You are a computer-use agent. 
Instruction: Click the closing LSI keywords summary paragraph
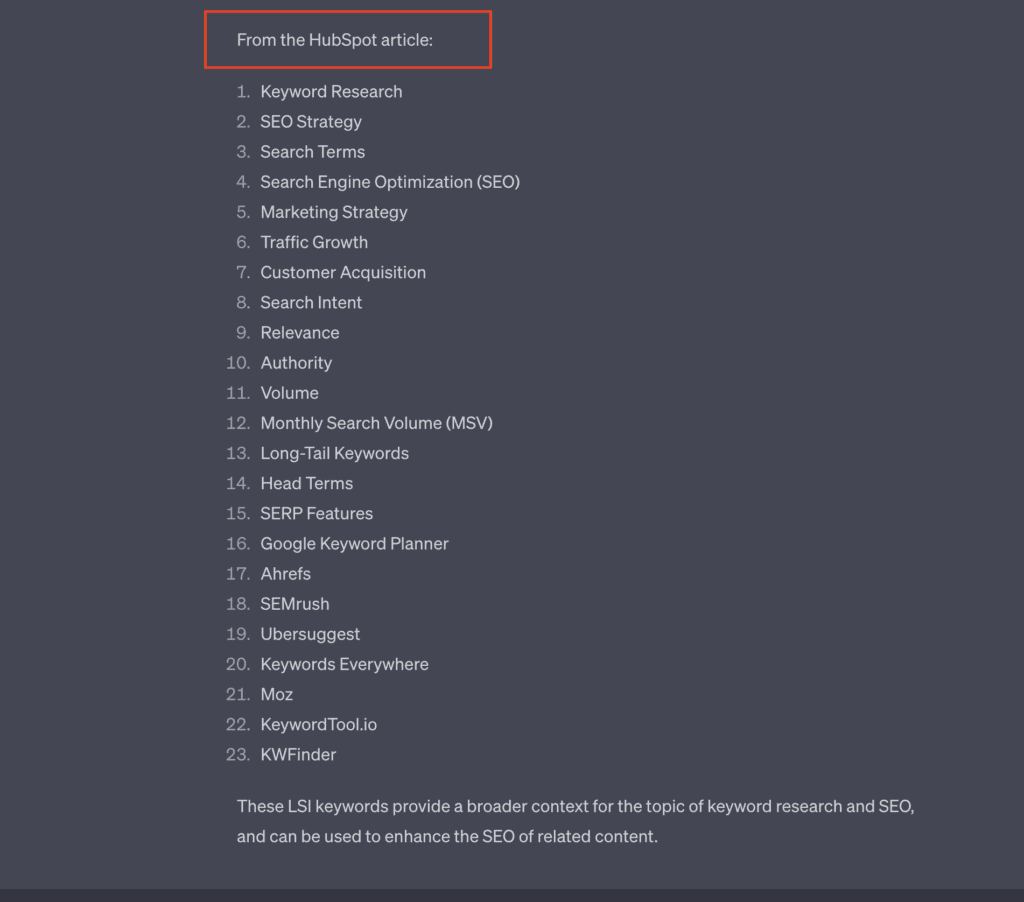click(x=575, y=821)
